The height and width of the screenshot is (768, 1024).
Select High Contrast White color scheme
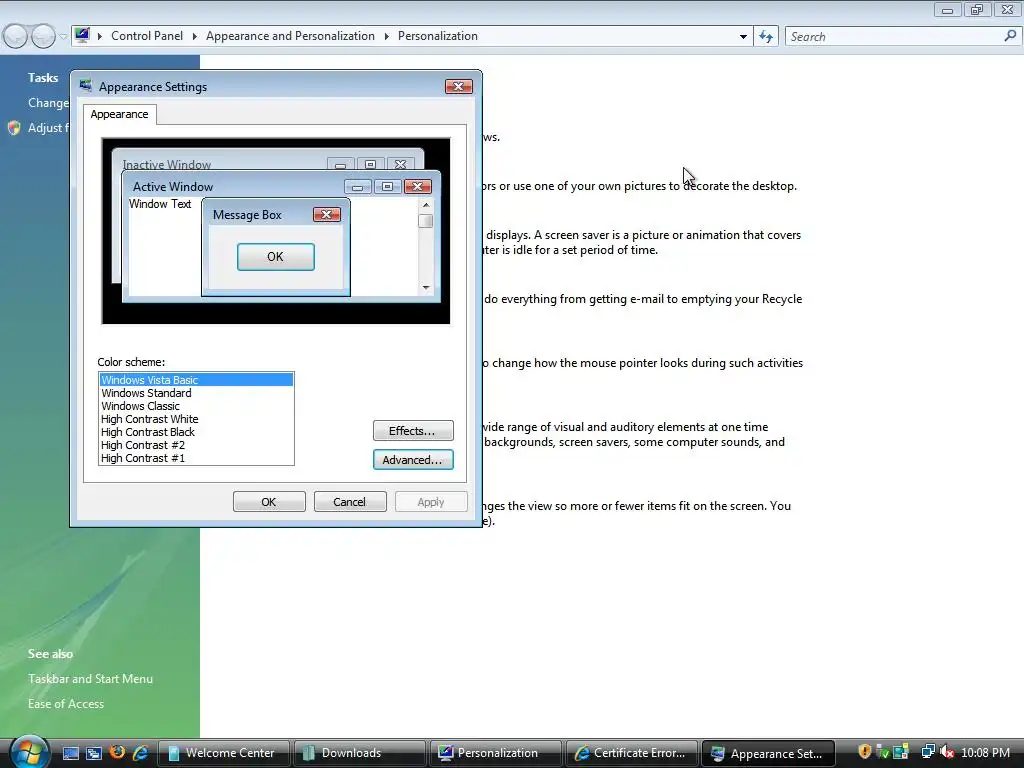point(196,419)
